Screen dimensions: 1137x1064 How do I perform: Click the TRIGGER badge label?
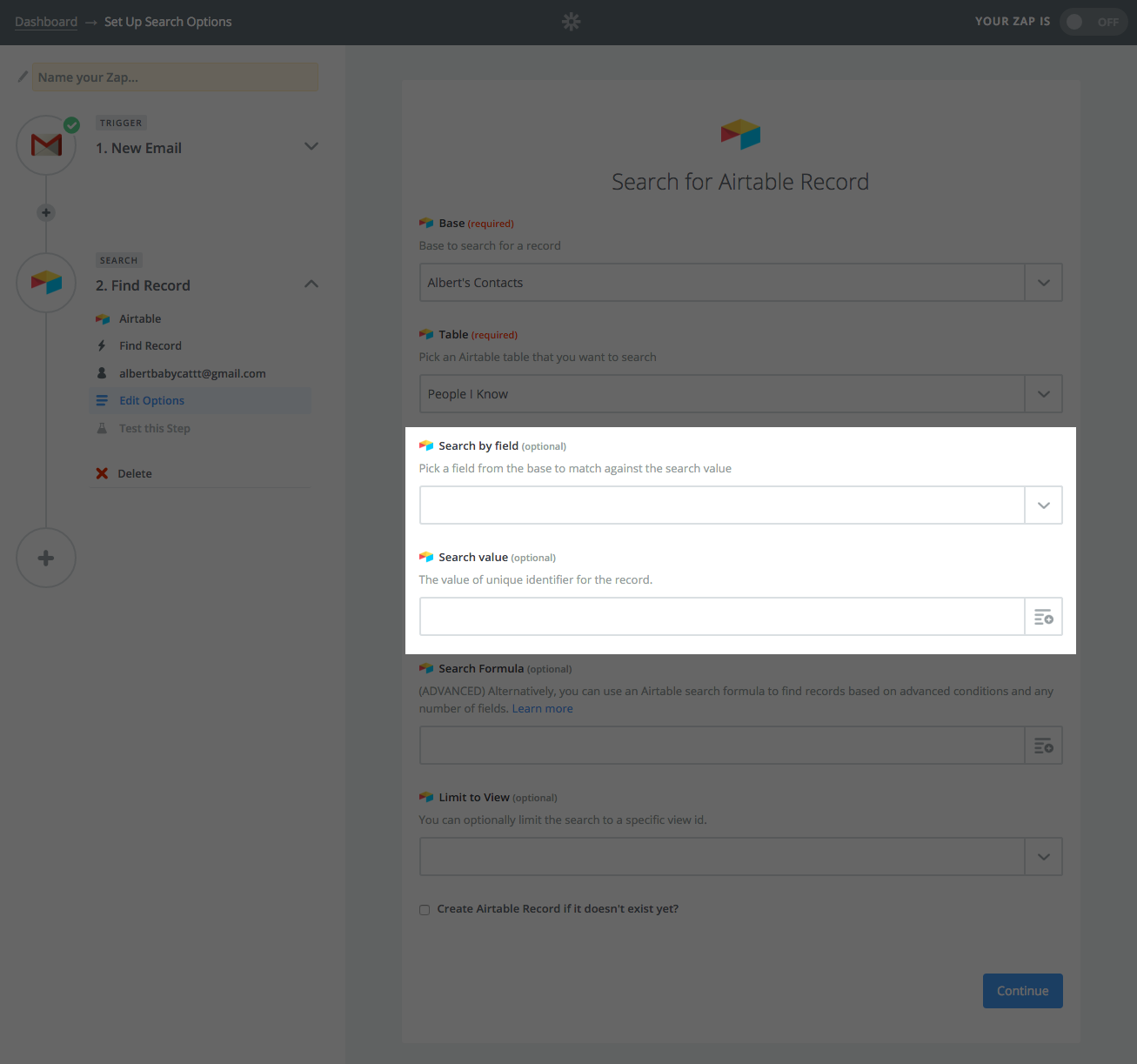tap(121, 124)
